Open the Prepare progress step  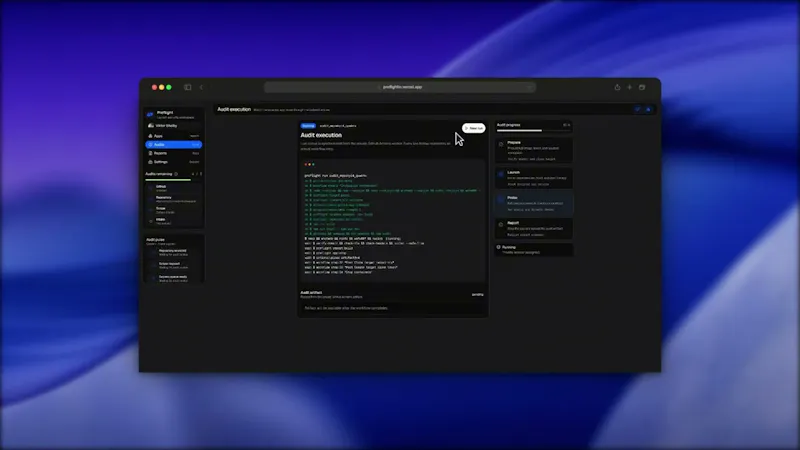coord(534,151)
